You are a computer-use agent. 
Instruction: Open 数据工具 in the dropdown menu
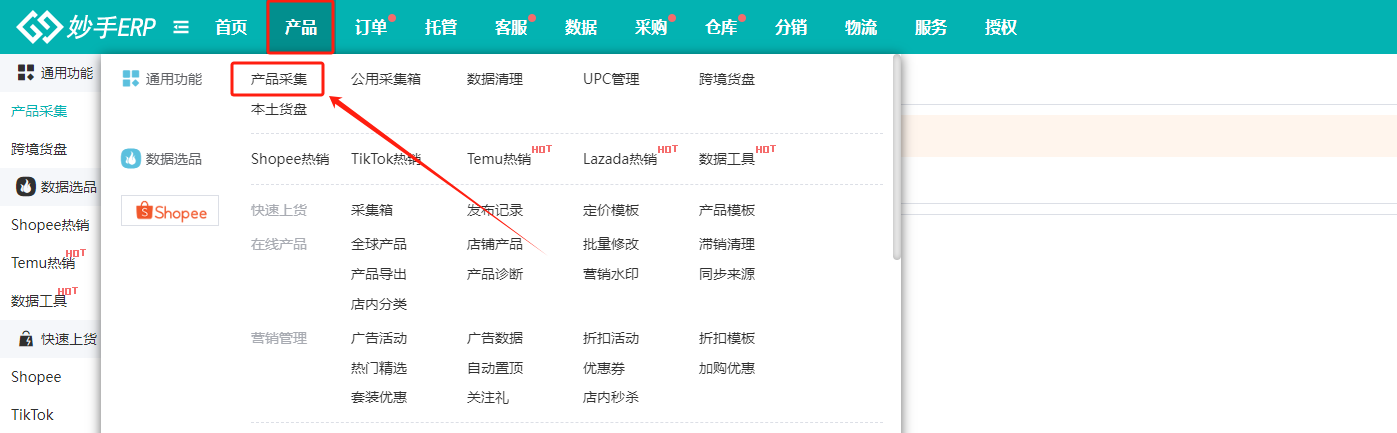[x=727, y=158]
